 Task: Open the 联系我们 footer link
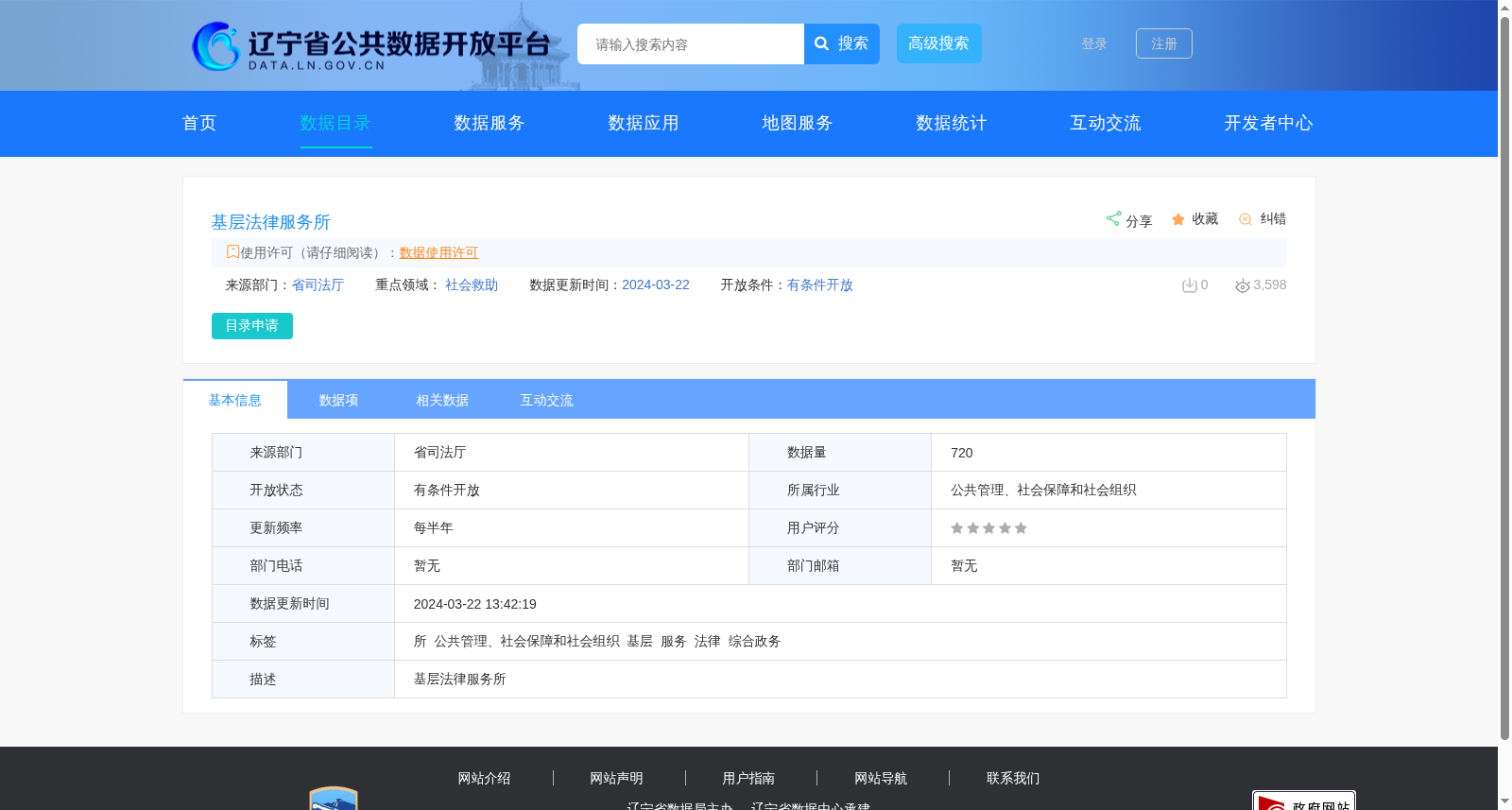[x=1013, y=778]
